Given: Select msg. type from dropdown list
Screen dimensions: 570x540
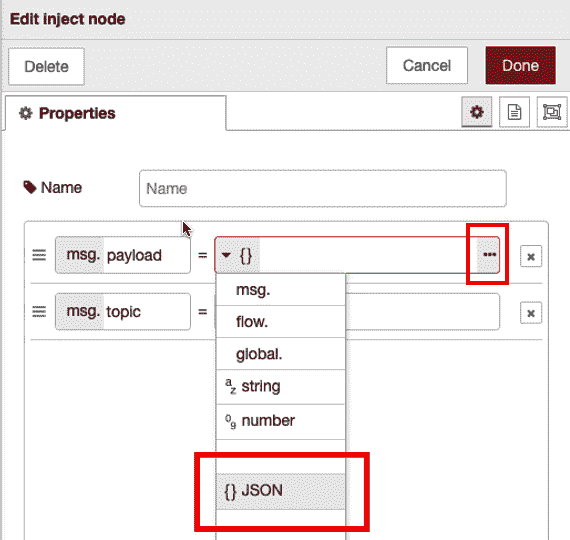Looking at the screenshot, I should point(280,290).
